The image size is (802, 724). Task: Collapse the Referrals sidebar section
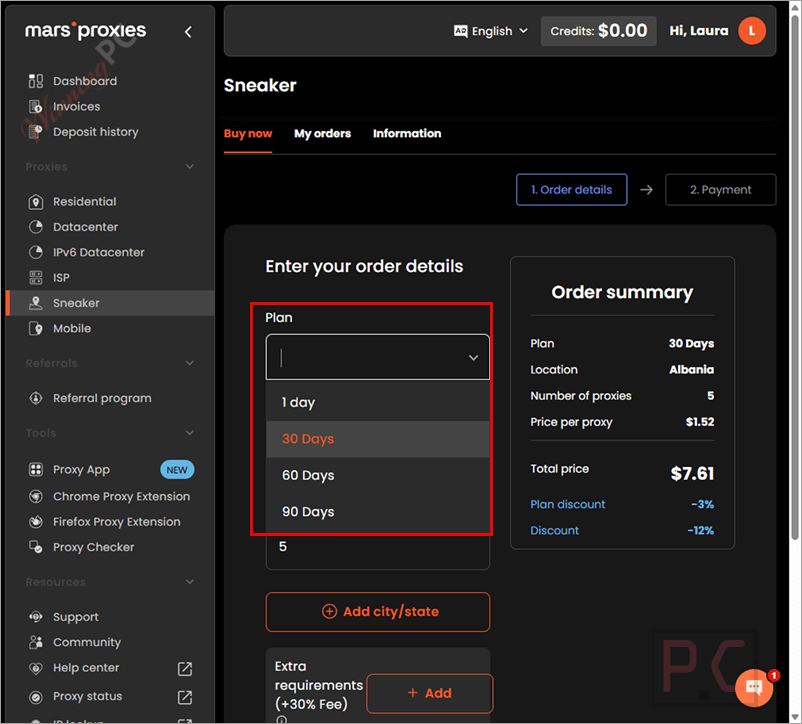pyautogui.click(x=190, y=363)
